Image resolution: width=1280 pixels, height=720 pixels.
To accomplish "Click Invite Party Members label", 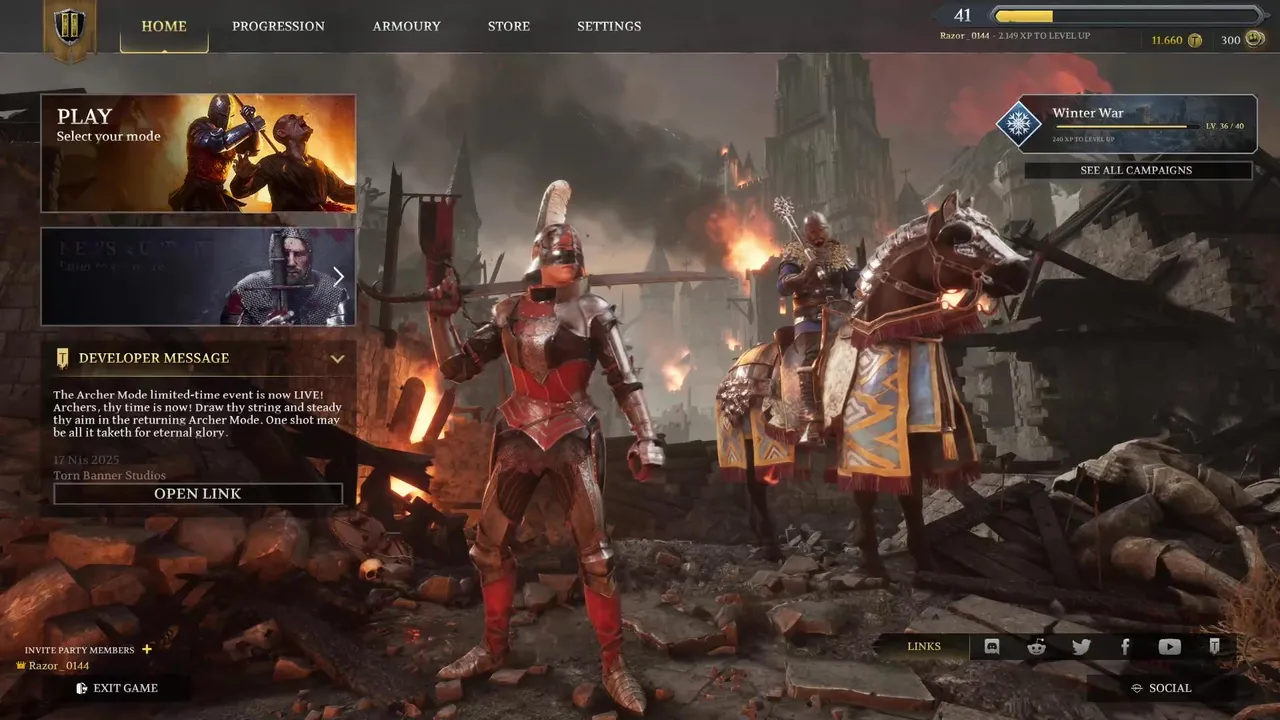I will pos(79,650).
